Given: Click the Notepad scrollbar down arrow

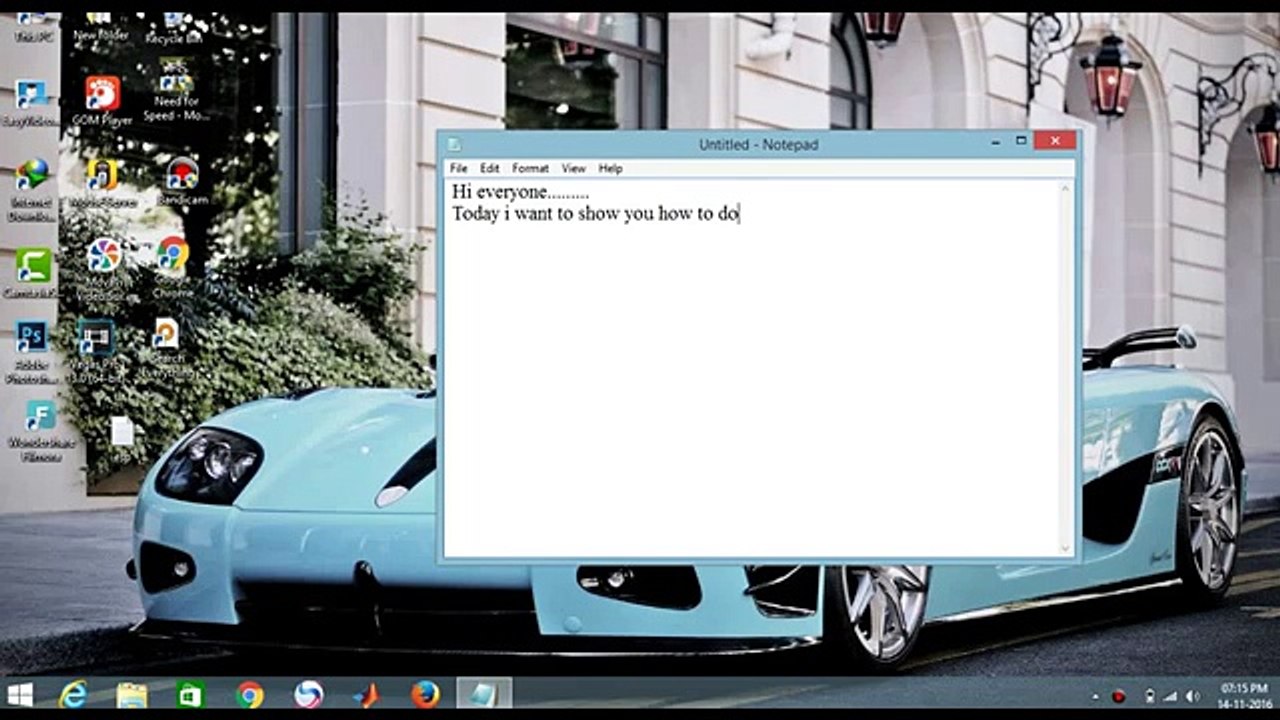Looking at the screenshot, I should coord(1065,548).
